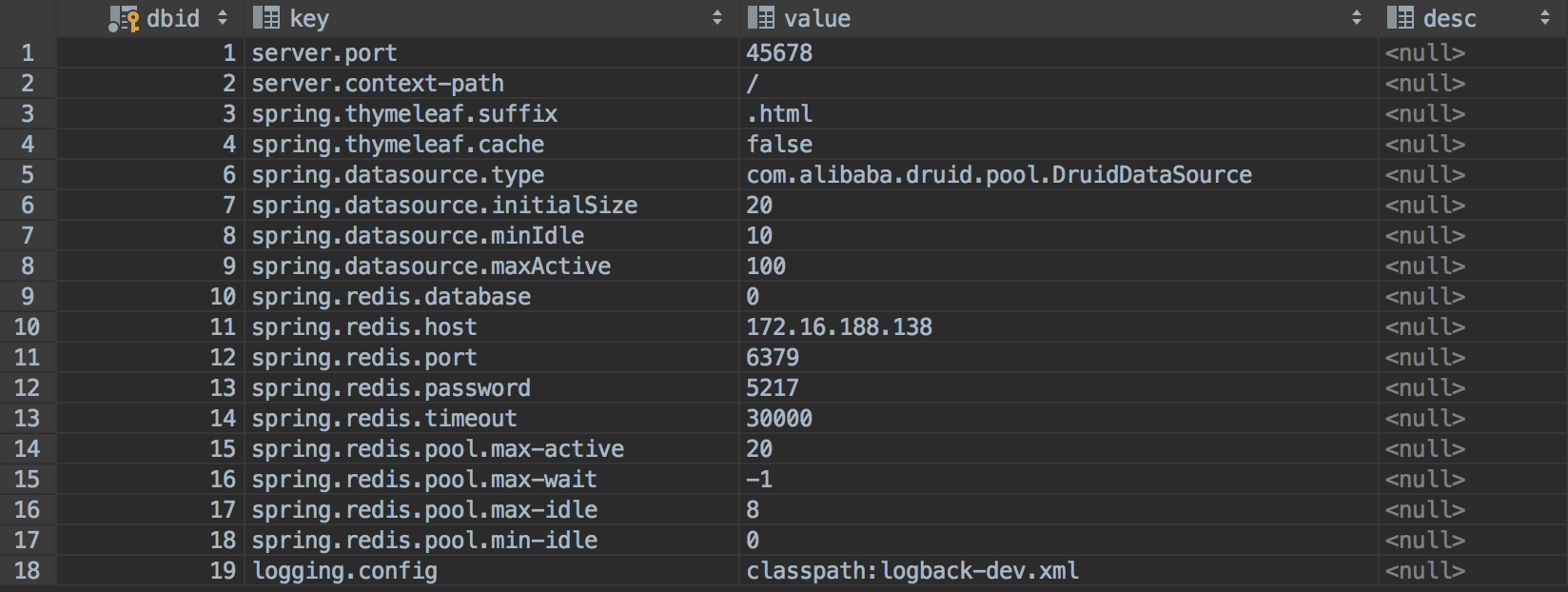
Task: Toggle sort arrows on value column
Action: [x=1357, y=18]
